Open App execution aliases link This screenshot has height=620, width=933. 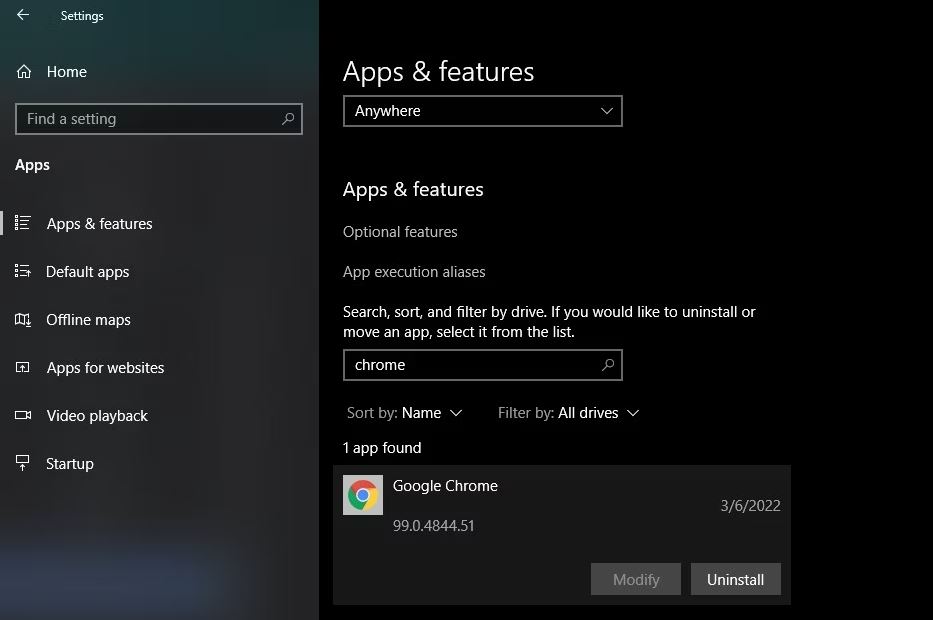(414, 272)
